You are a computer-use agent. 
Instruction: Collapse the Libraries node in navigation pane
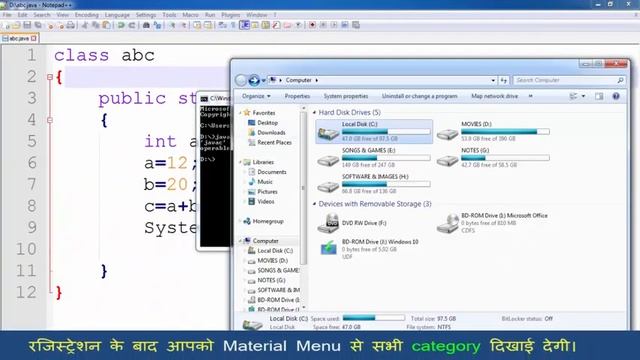click(240, 162)
